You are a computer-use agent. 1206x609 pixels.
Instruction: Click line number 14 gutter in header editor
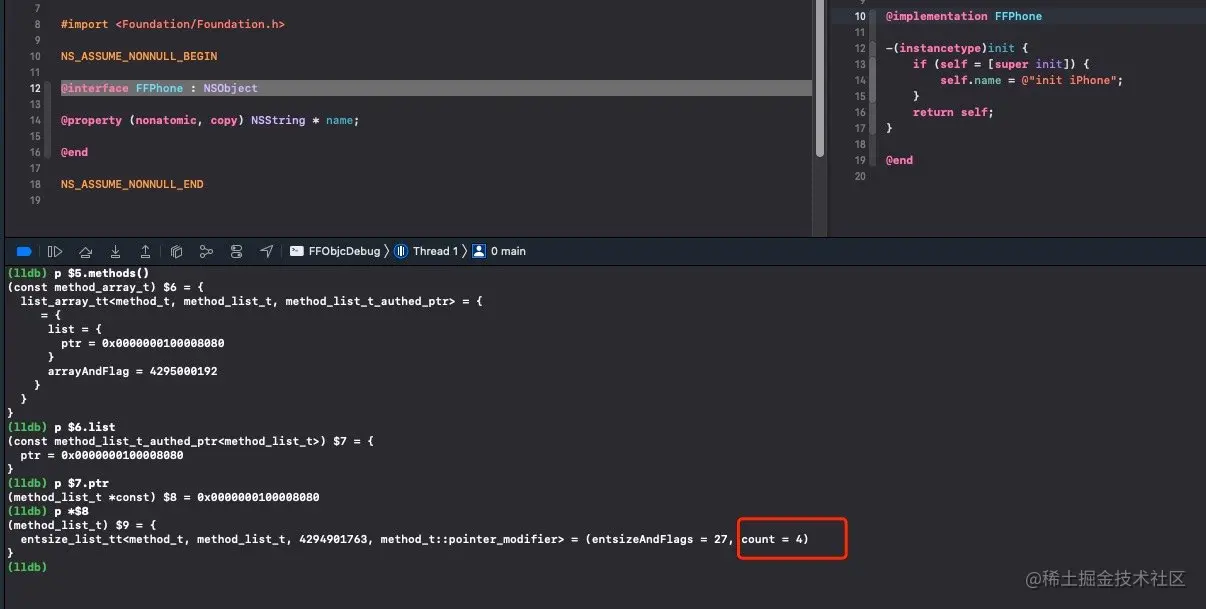[35, 120]
